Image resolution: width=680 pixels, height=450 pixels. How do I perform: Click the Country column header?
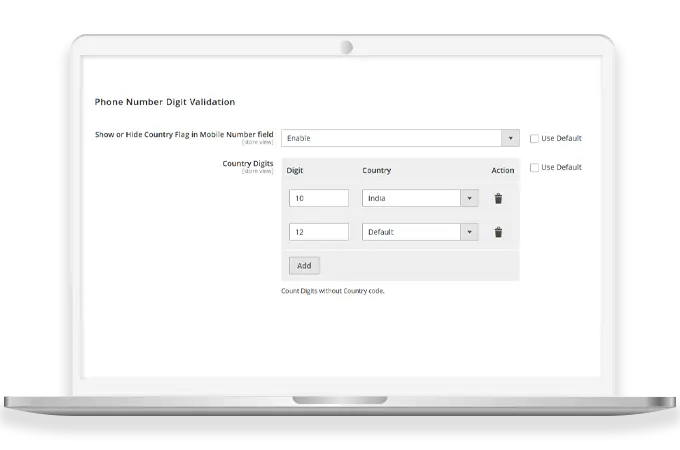[376, 170]
